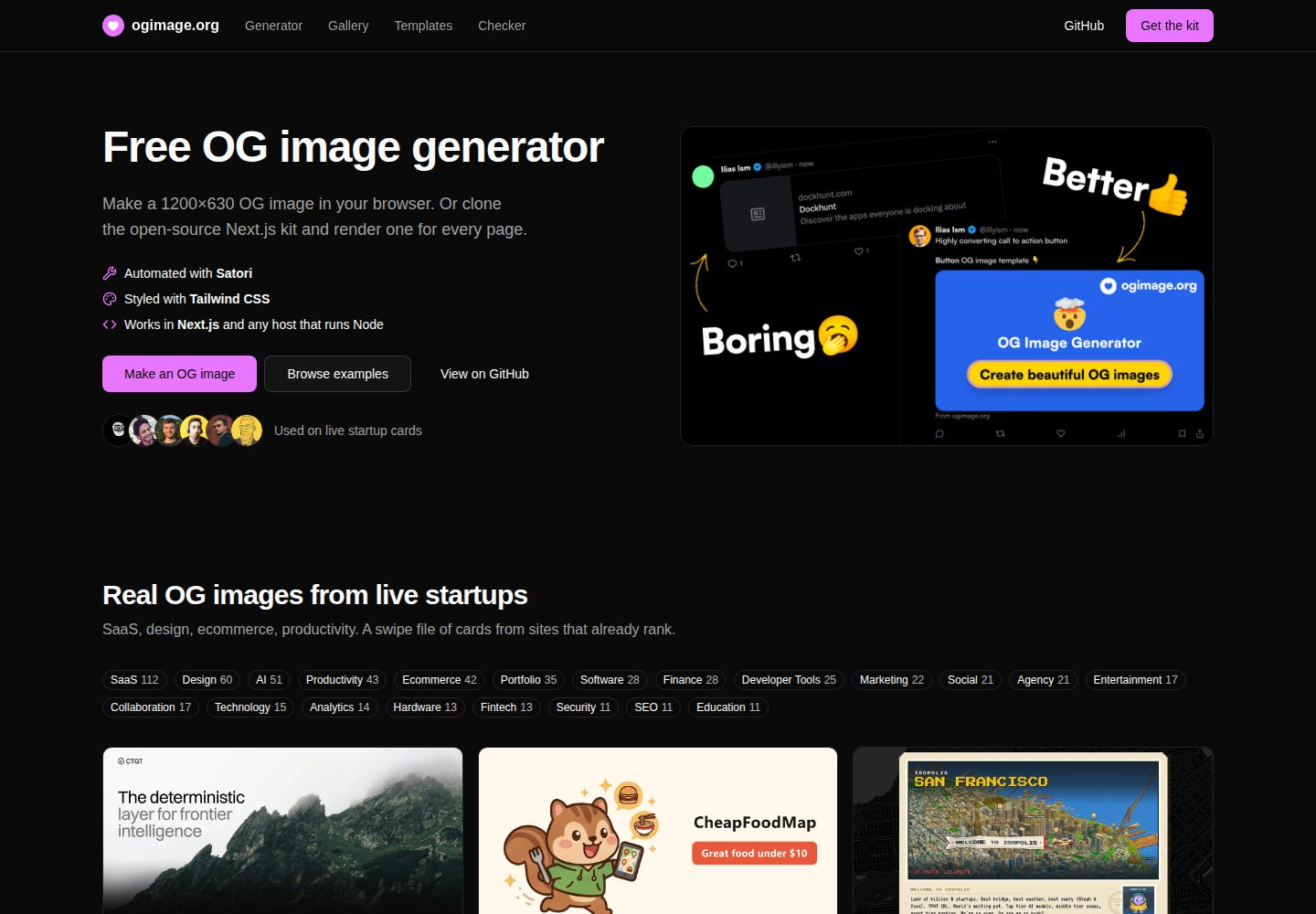
Task: Toggle the Portfolio 35 category filter
Action: [x=528, y=680]
